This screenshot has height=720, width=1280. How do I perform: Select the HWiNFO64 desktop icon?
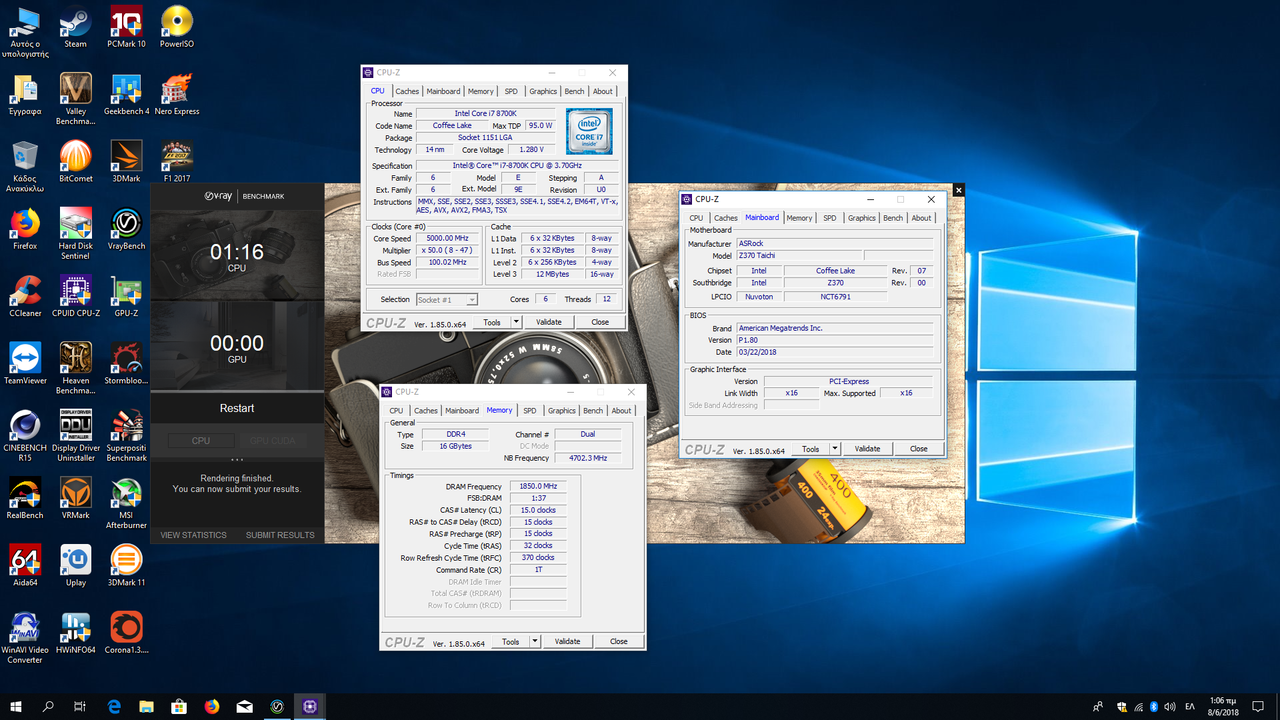pyautogui.click(x=75, y=630)
